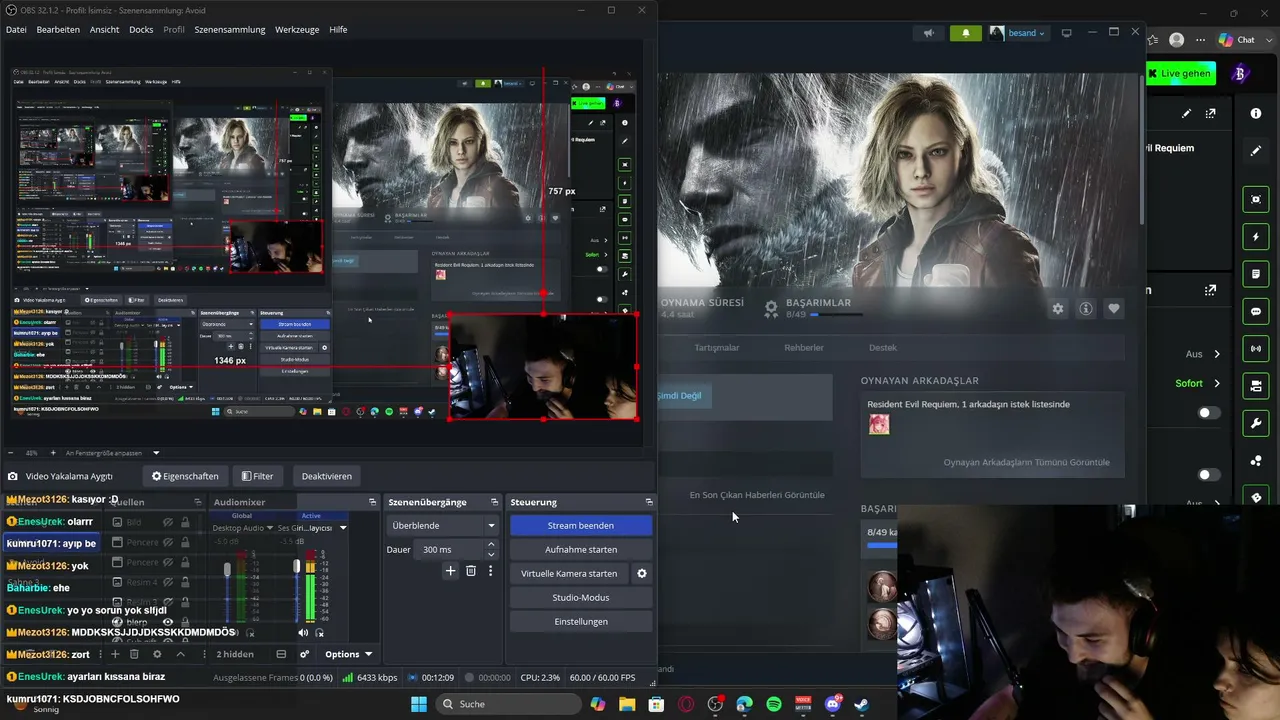The image size is (1280, 720).
Task: Click En Son Çıkan Haberleri Görüntüle
Action: coord(757,495)
